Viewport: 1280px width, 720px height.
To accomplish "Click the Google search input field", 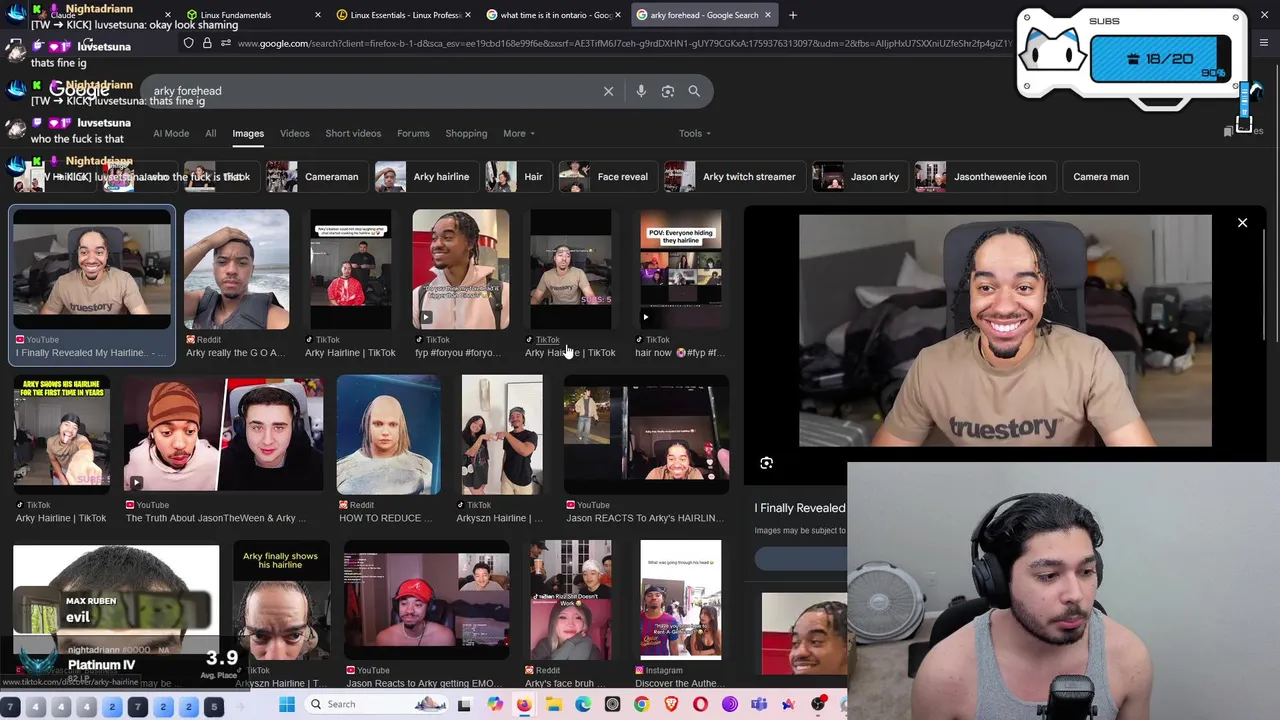I will (370, 91).
